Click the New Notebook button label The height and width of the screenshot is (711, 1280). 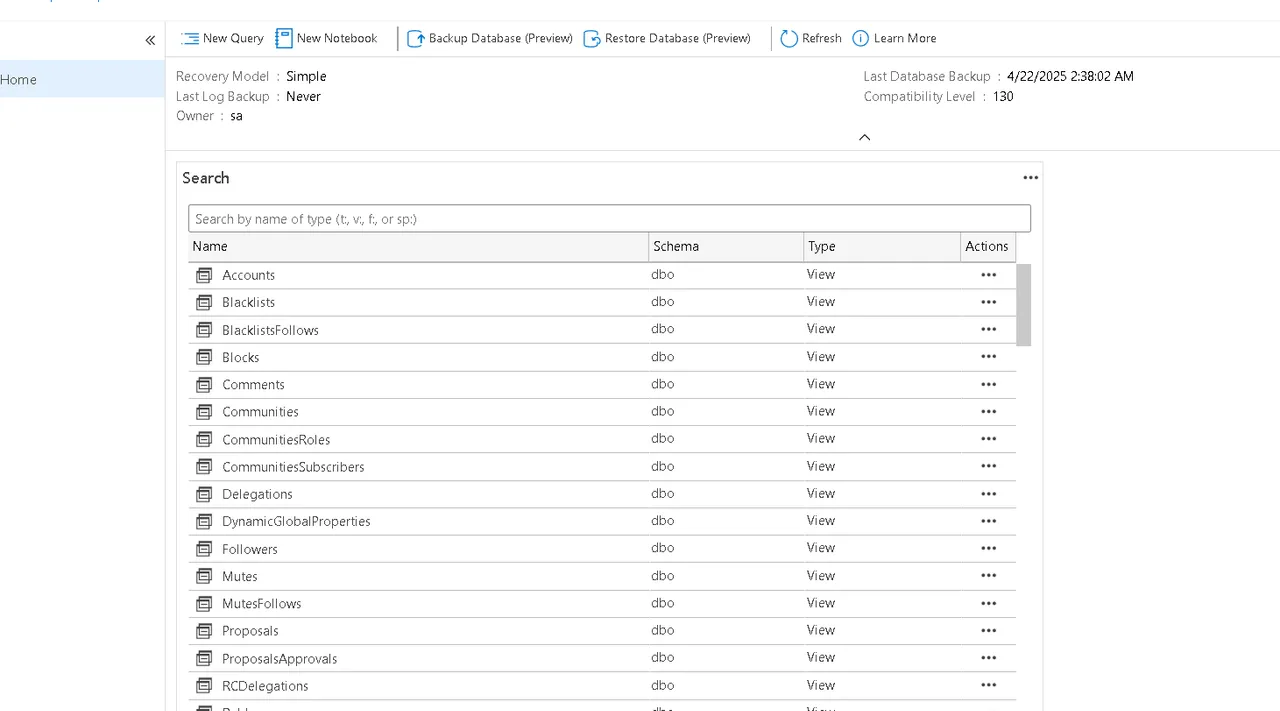[337, 38]
